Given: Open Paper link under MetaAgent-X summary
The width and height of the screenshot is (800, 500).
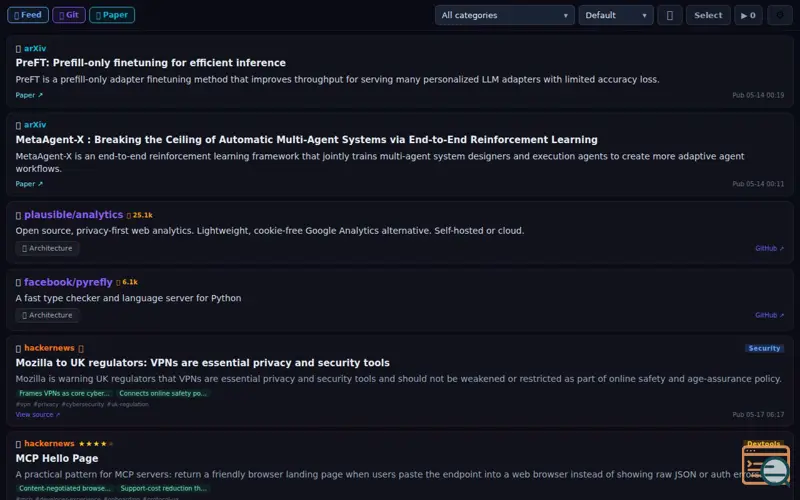Looking at the screenshot, I should 29,184.
